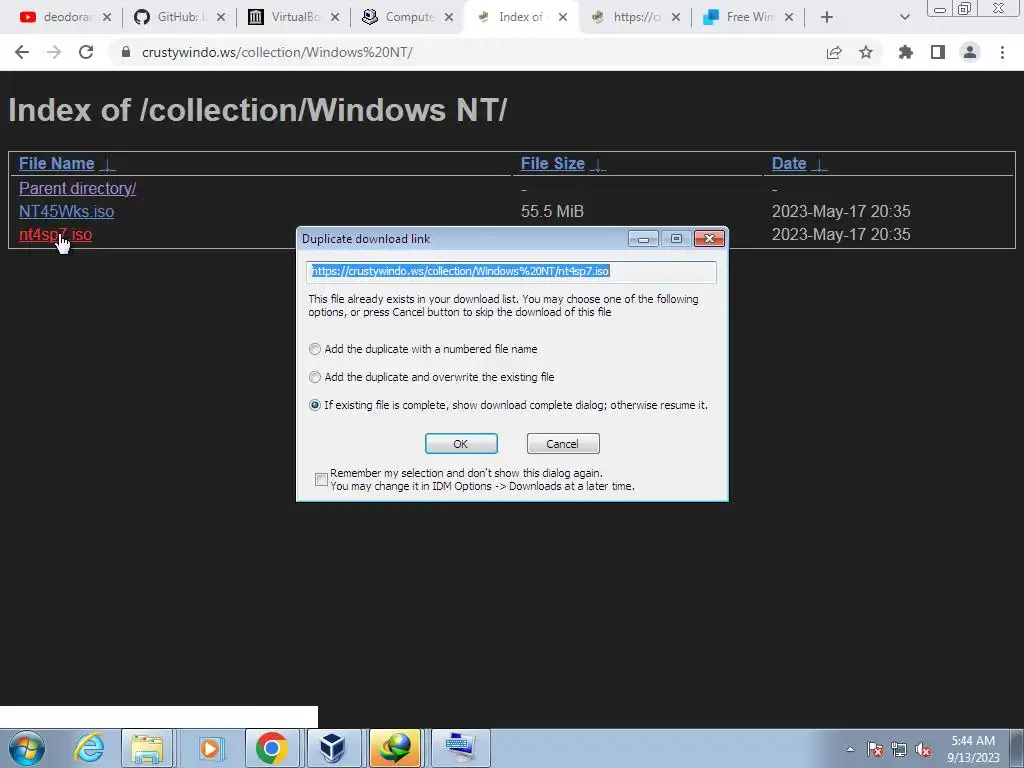Select show complete dialog or resume option

[x=315, y=406]
